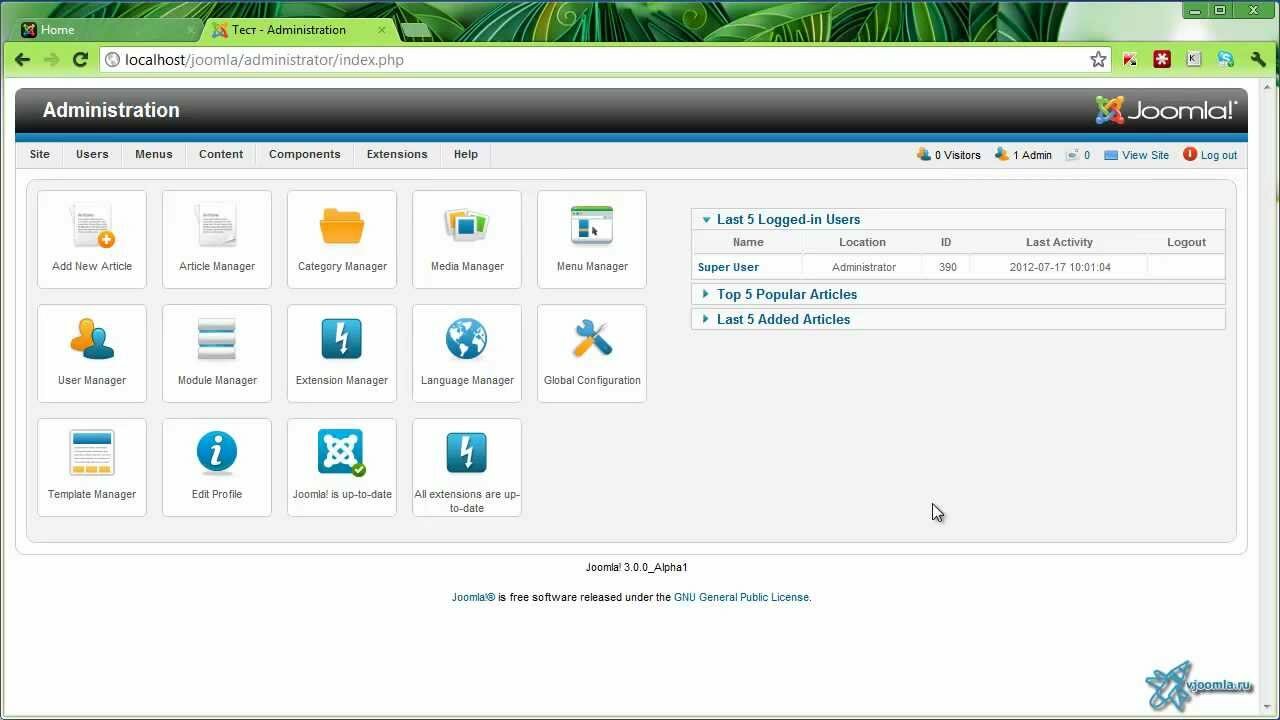Screen dimensions: 1280x720
Task: Click the 2012-07-17 10:01:04 activity cell
Action: [x=1060, y=267]
